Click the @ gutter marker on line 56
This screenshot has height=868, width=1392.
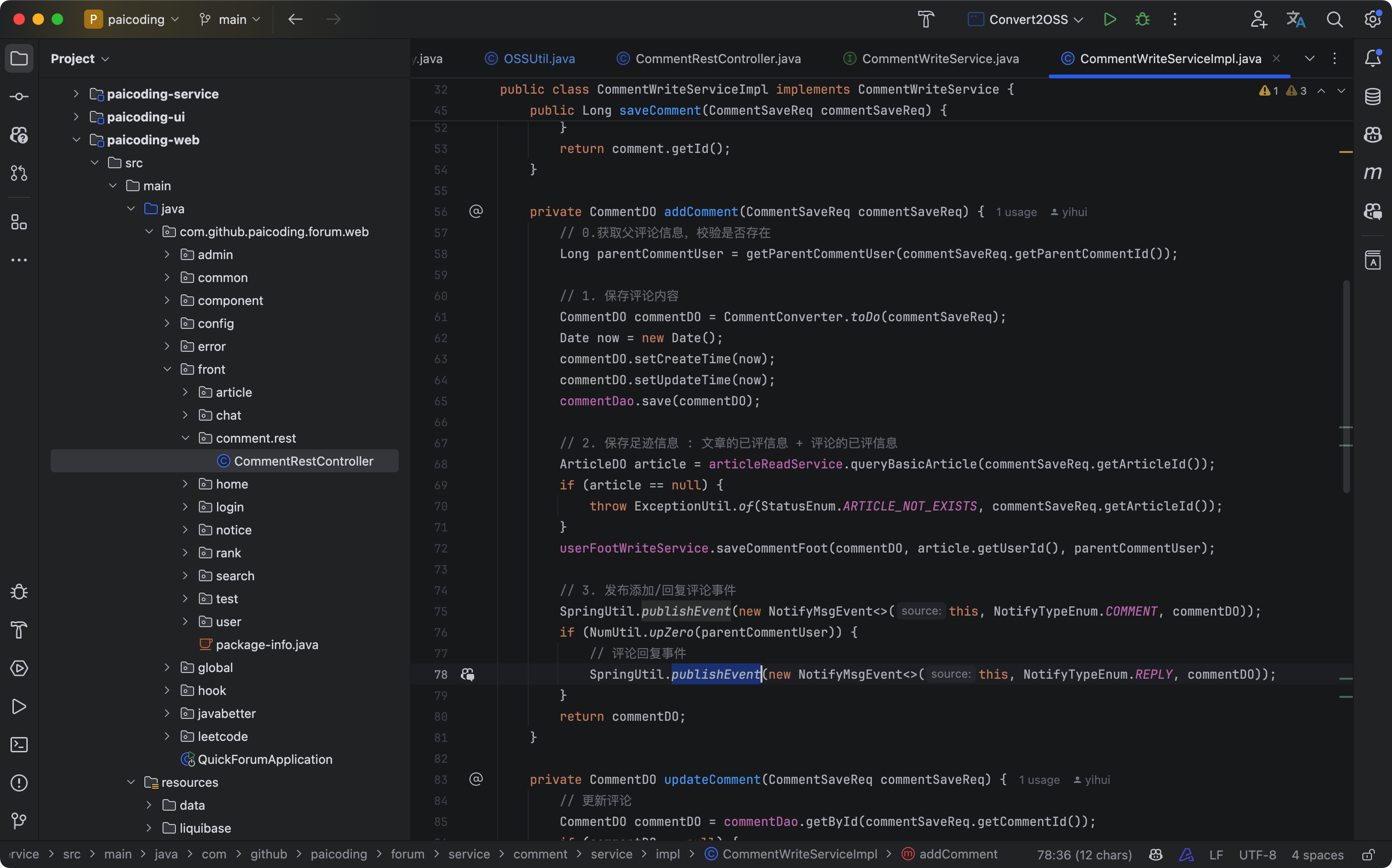click(476, 212)
